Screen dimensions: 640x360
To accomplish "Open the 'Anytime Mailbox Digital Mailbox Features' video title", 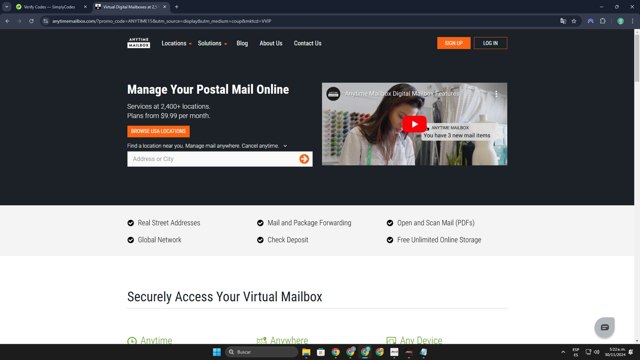I will pyautogui.click(x=402, y=94).
